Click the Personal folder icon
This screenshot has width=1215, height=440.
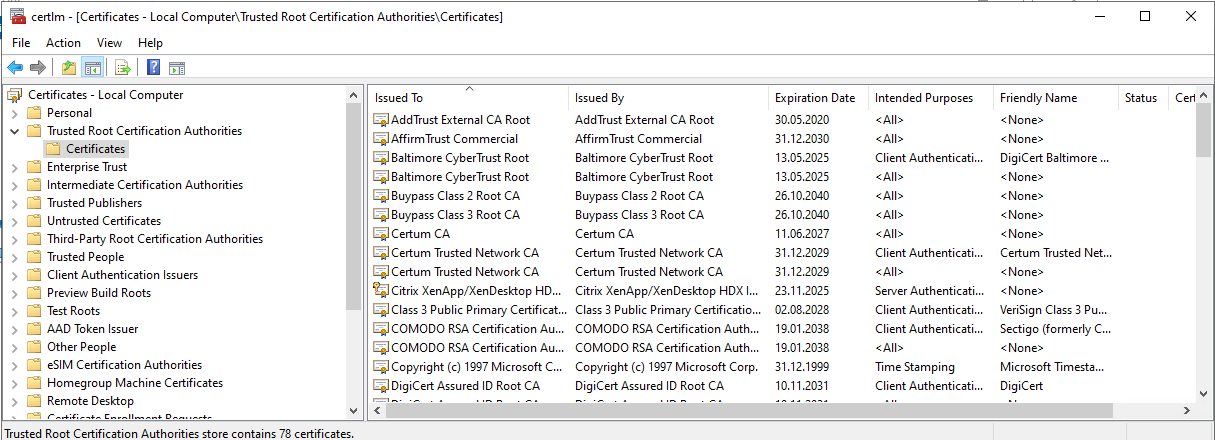coord(34,113)
